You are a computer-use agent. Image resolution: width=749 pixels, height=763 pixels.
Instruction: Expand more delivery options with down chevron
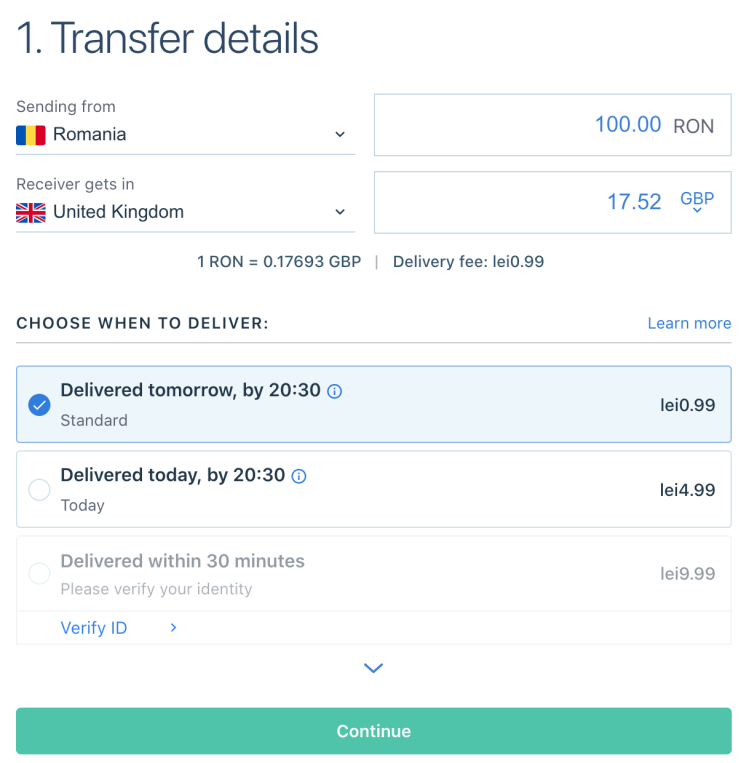pos(373,668)
